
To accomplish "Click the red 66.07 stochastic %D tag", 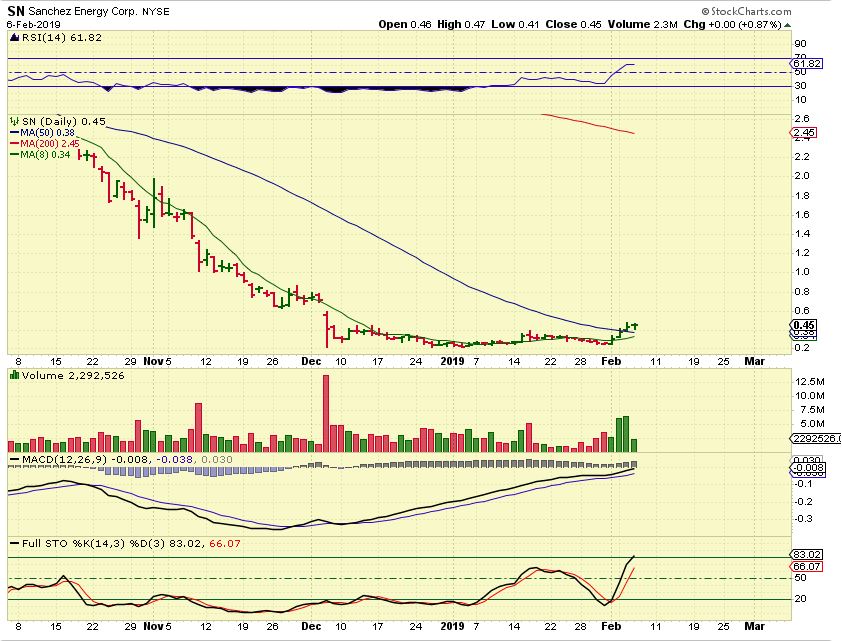I will 807,566.
